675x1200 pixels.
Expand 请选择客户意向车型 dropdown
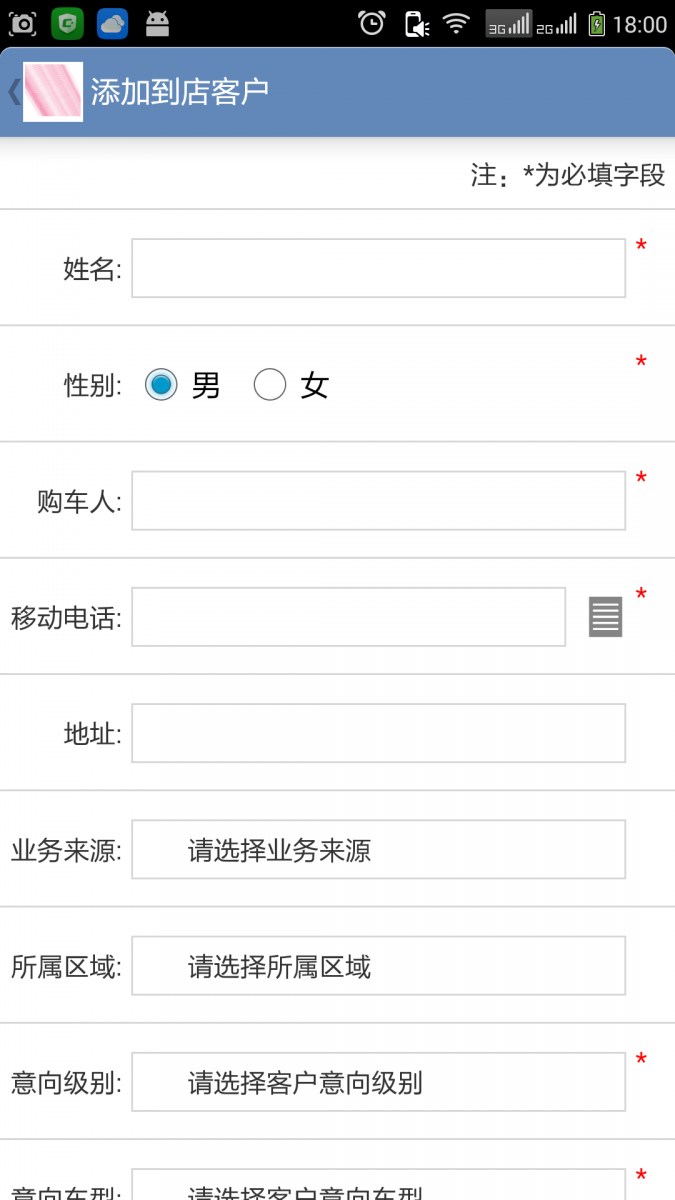click(x=378, y=1188)
